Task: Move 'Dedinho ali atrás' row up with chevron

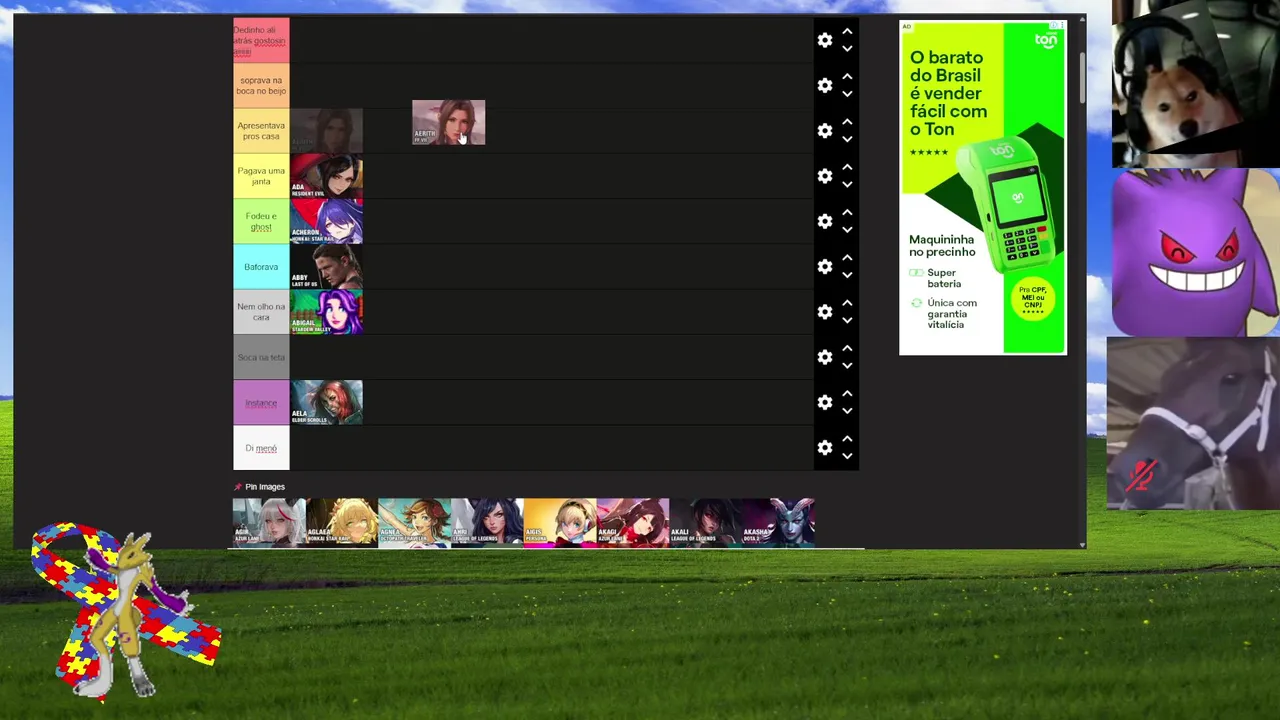Action: (847, 31)
